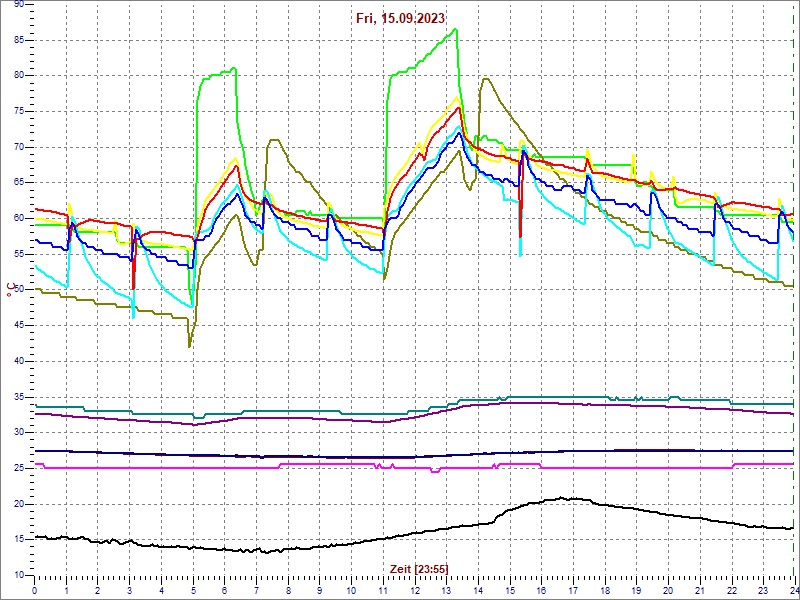This screenshot has width=800, height=600.
Task: Click hour 24 on the time axis
Action: [x=794, y=589]
